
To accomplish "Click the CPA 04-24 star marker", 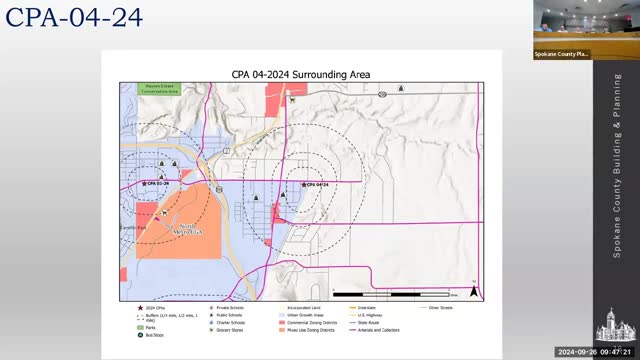I will click(x=304, y=185).
